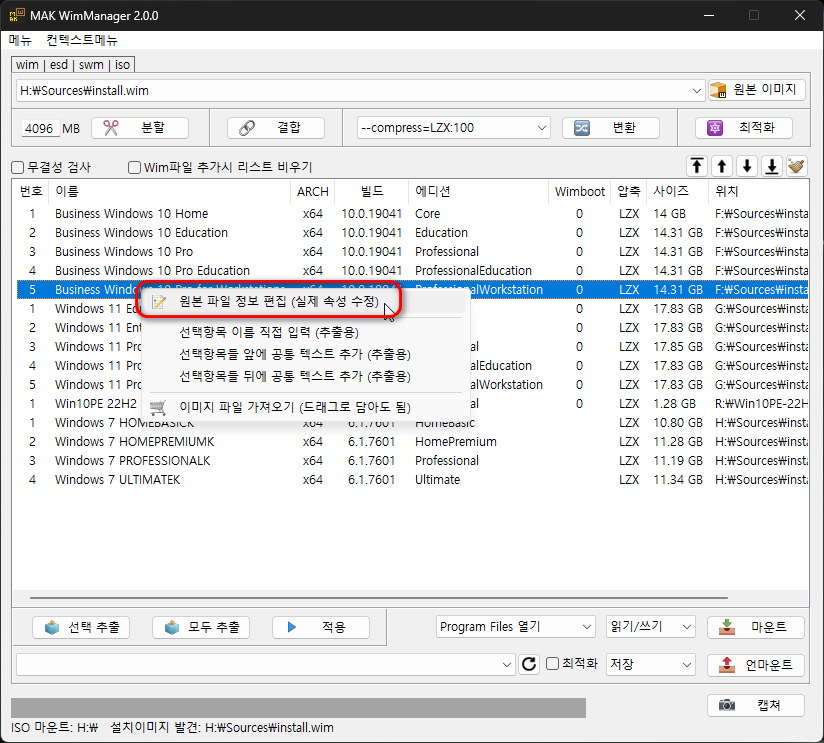This screenshot has height=743, width=824.
Task: Select the Win10PE 22H2 row
Action: (x=413, y=404)
